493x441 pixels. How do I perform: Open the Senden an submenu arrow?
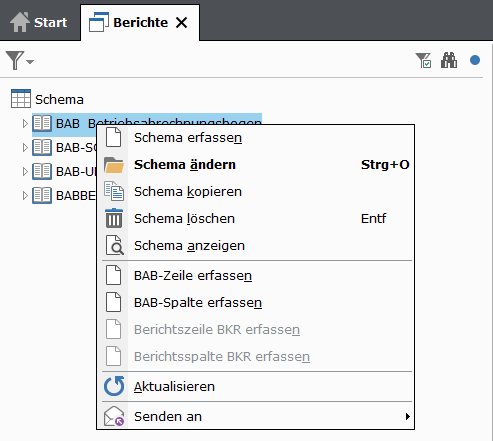pyautogui.click(x=407, y=416)
